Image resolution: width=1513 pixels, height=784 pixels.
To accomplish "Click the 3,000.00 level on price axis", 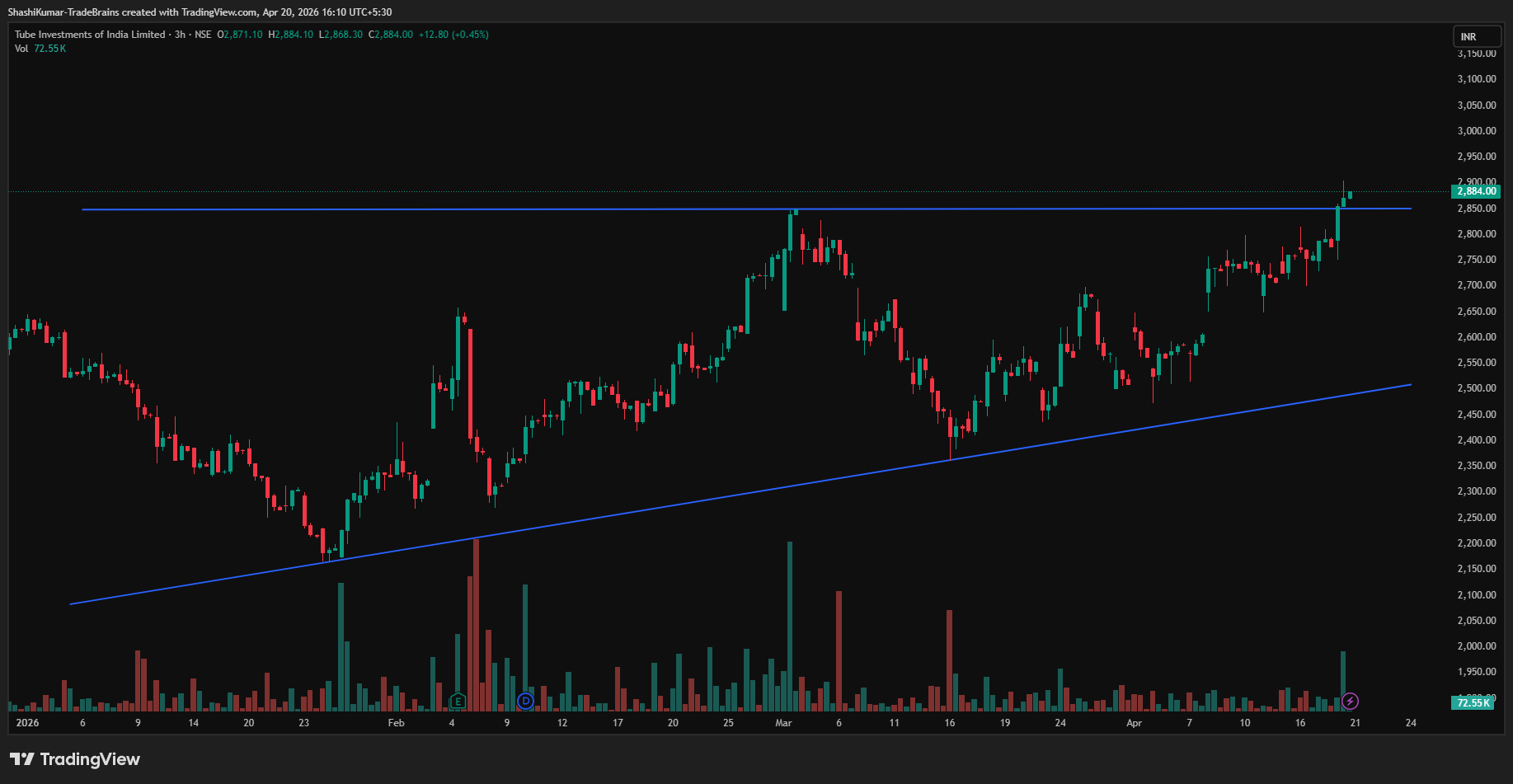I will point(1476,131).
